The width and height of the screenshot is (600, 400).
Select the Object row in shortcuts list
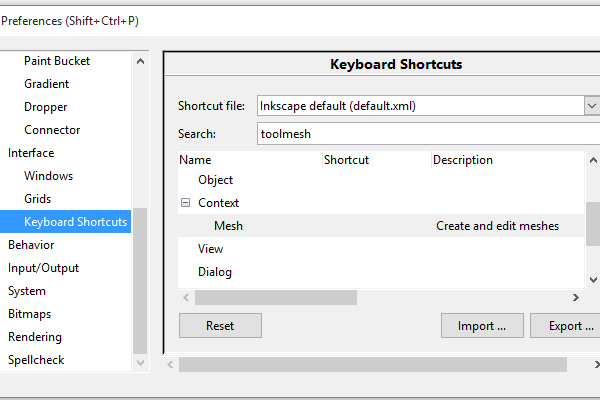215,180
